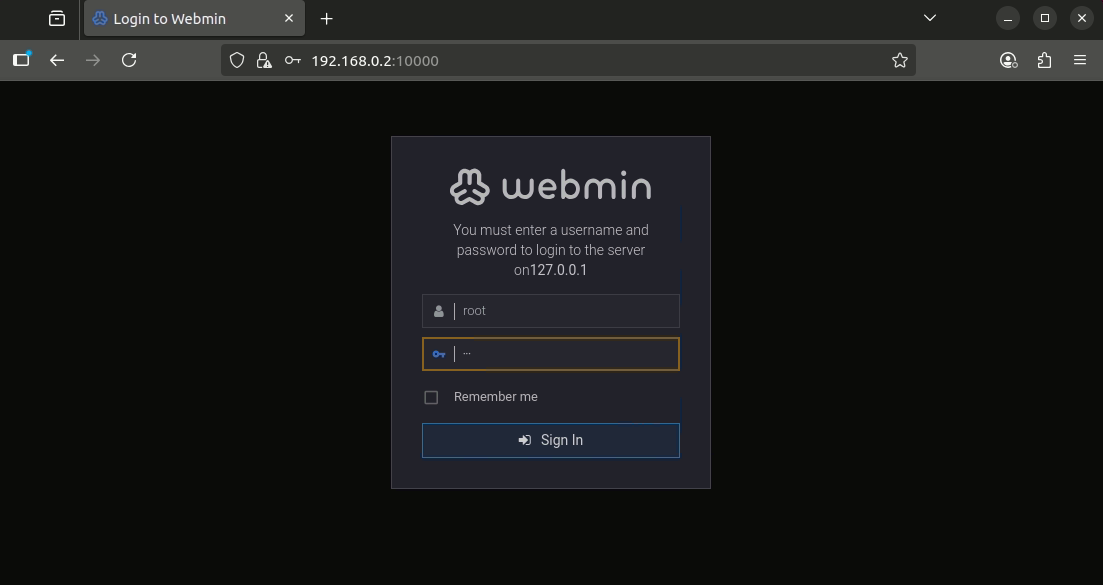The height and width of the screenshot is (585, 1103).
Task: Open the Extensions puzzle icon
Action: click(x=1044, y=60)
